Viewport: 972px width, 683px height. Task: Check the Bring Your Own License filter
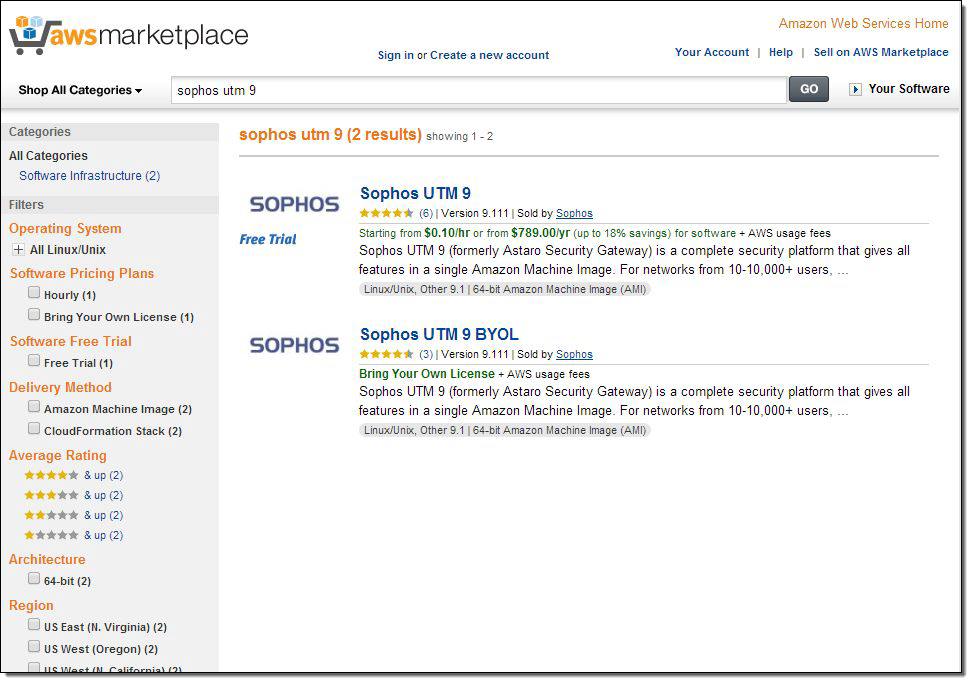point(34,315)
